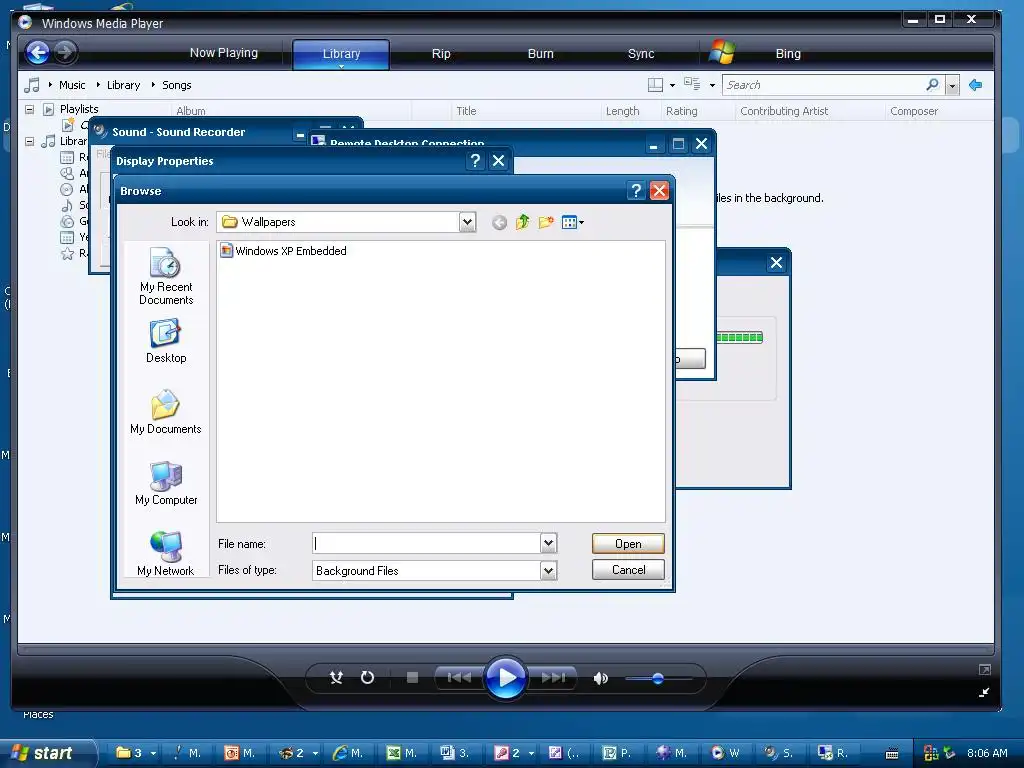Click the Cancel button in Browse
The width and height of the screenshot is (1024, 768).
pyautogui.click(x=628, y=569)
